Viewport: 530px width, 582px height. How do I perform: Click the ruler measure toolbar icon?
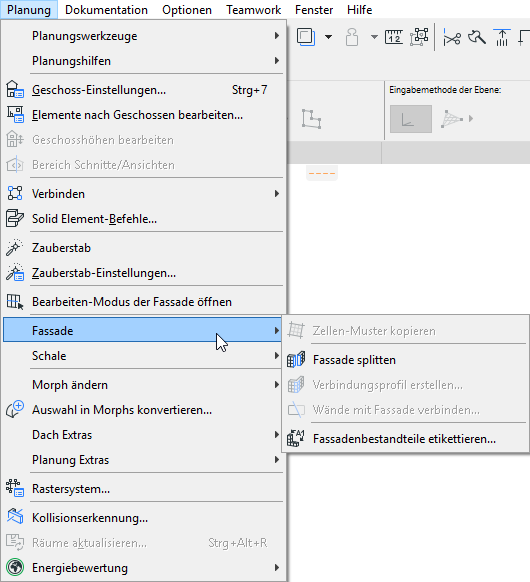click(394, 37)
